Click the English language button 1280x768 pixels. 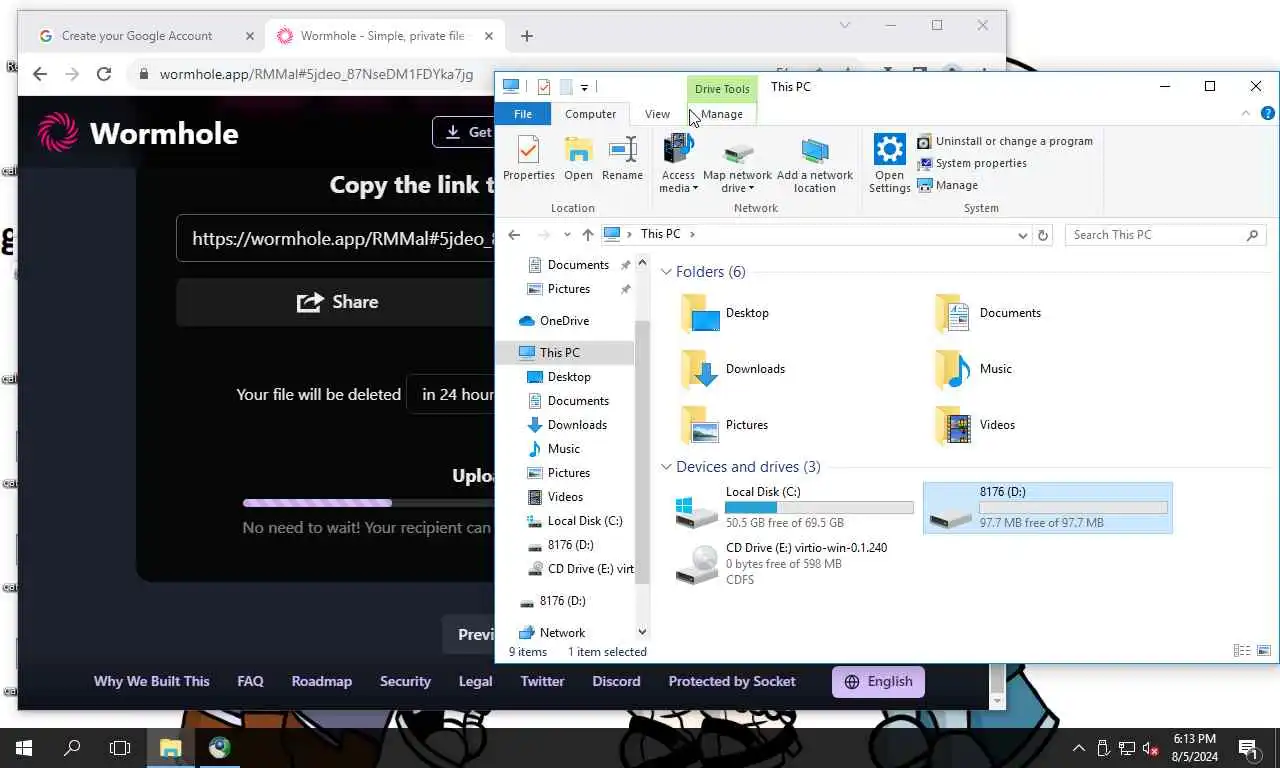(878, 682)
